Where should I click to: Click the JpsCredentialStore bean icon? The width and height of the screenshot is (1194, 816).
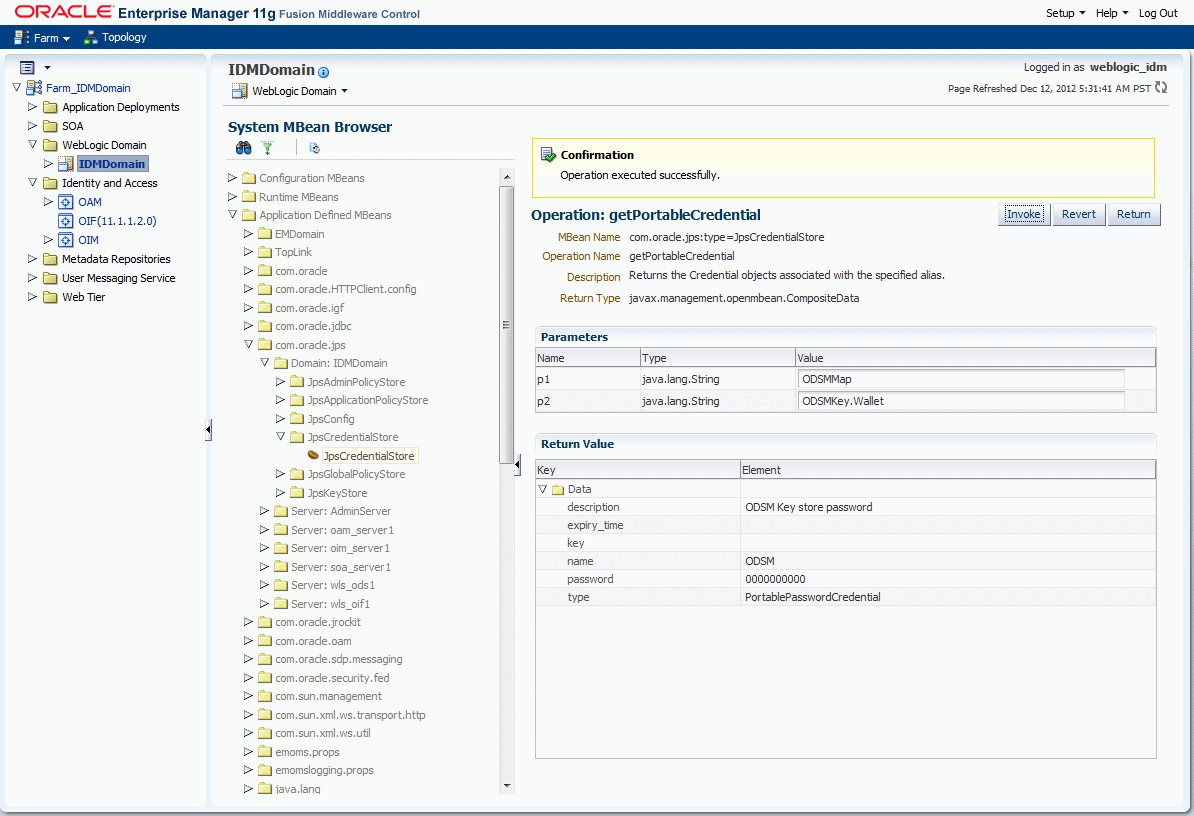tap(313, 456)
